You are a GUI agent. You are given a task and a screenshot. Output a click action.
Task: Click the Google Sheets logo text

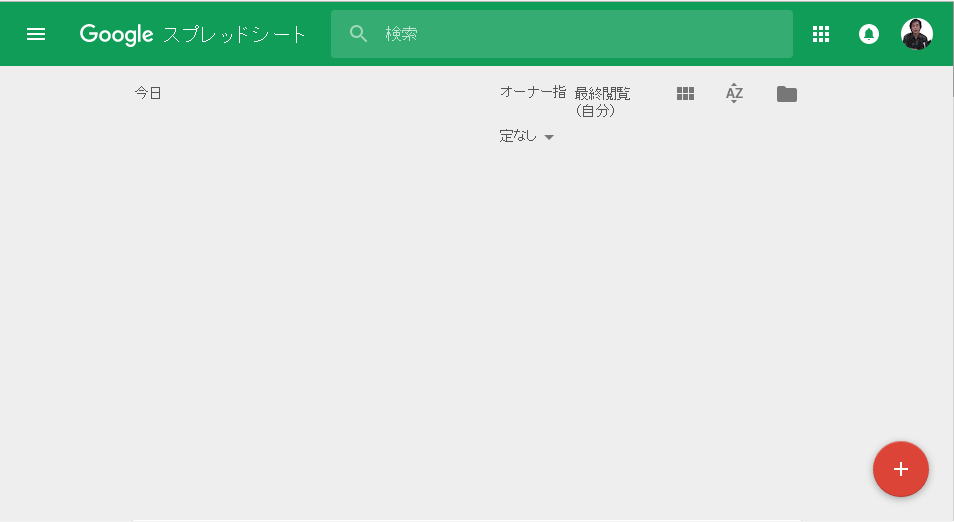pos(192,34)
